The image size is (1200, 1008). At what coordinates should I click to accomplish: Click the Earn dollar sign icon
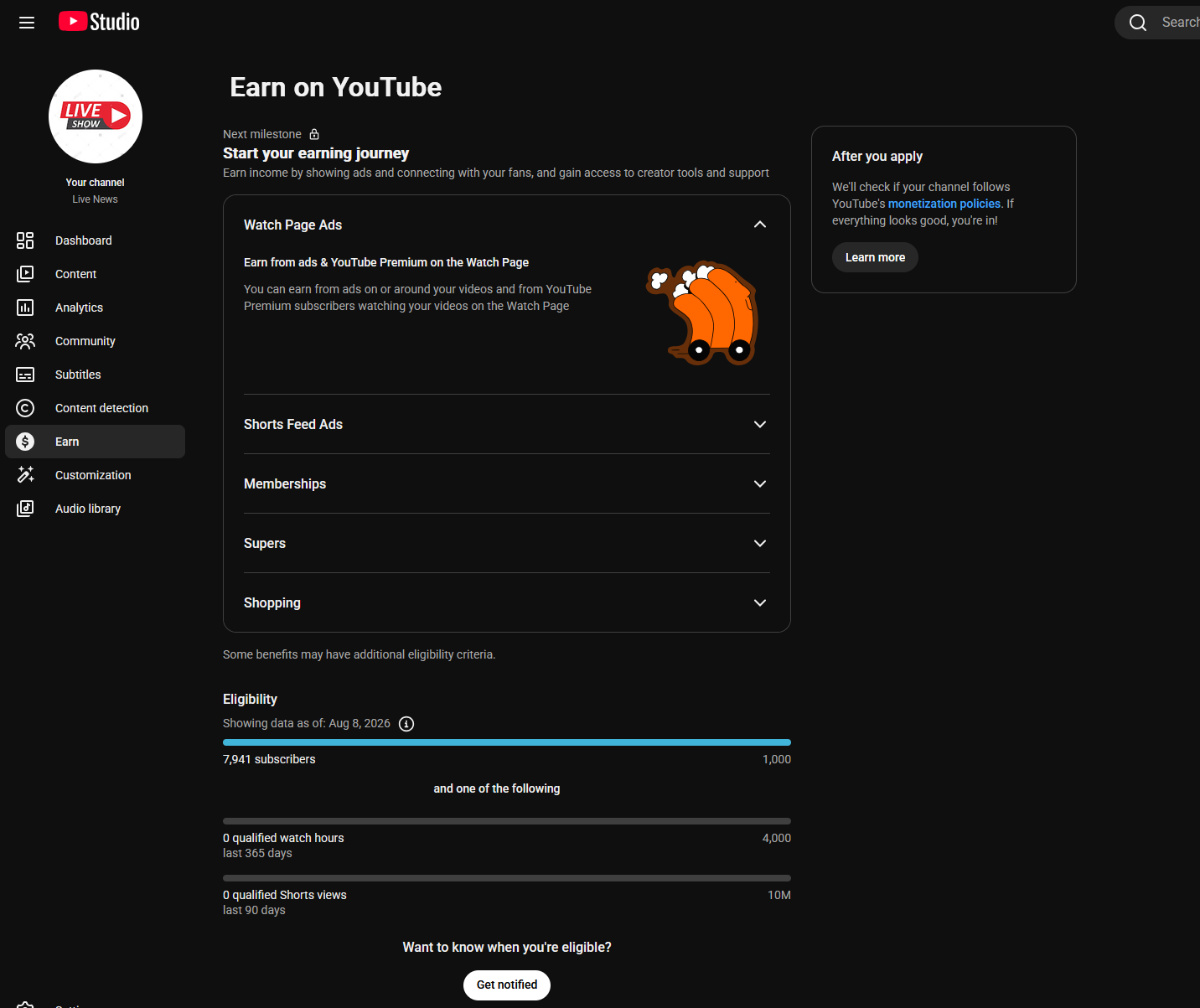[x=25, y=442]
